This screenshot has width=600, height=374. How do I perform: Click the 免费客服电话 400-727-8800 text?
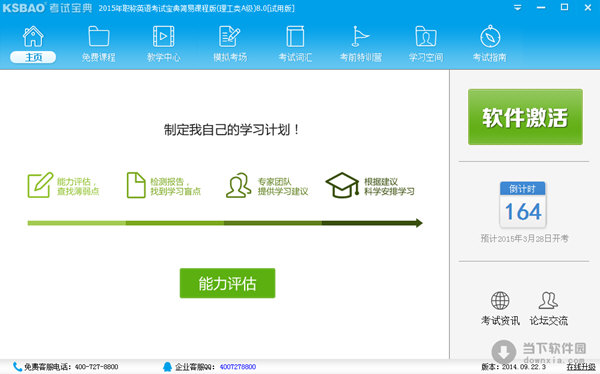click(x=71, y=367)
